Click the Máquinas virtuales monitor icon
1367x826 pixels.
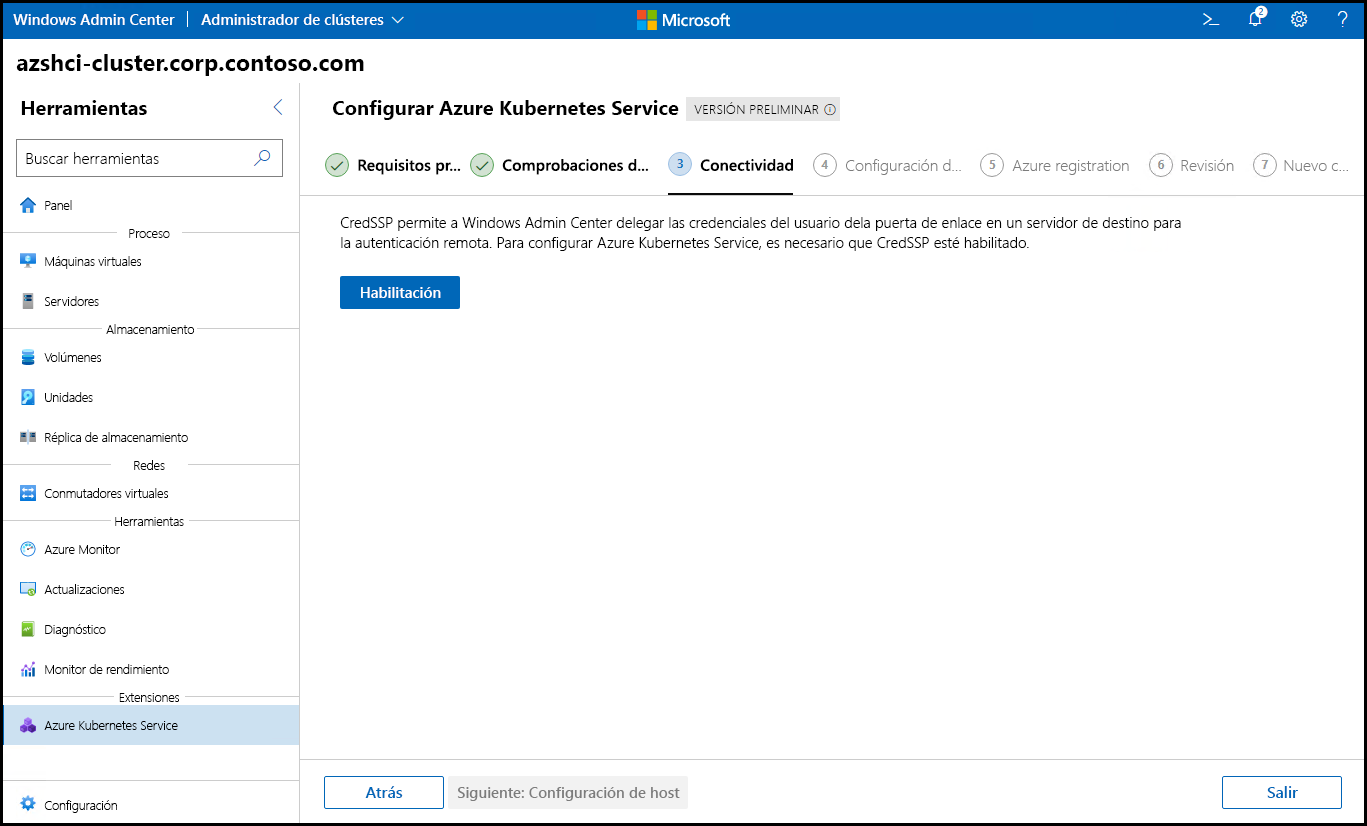coord(28,261)
